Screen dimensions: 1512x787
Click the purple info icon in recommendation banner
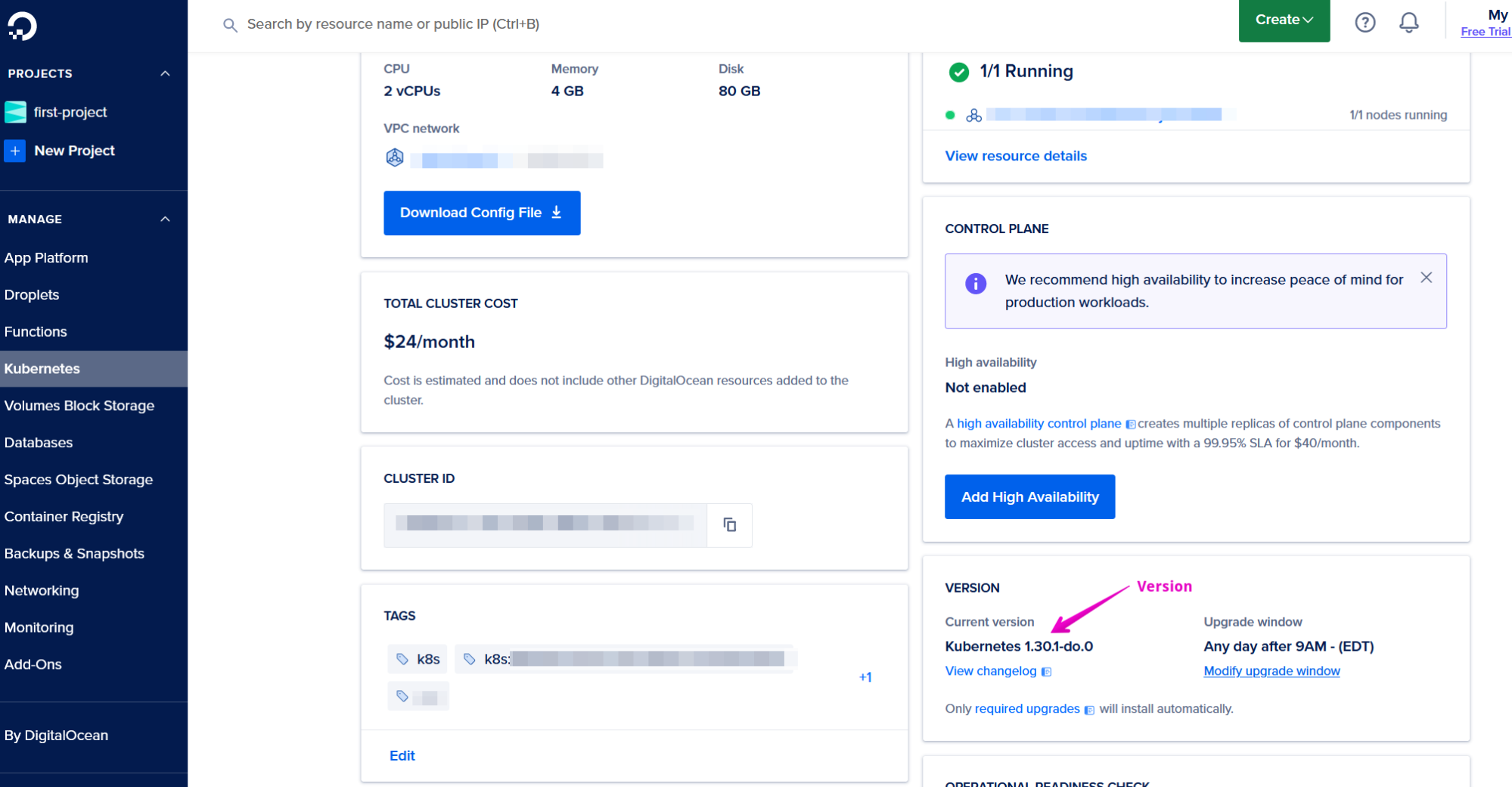tap(976, 284)
